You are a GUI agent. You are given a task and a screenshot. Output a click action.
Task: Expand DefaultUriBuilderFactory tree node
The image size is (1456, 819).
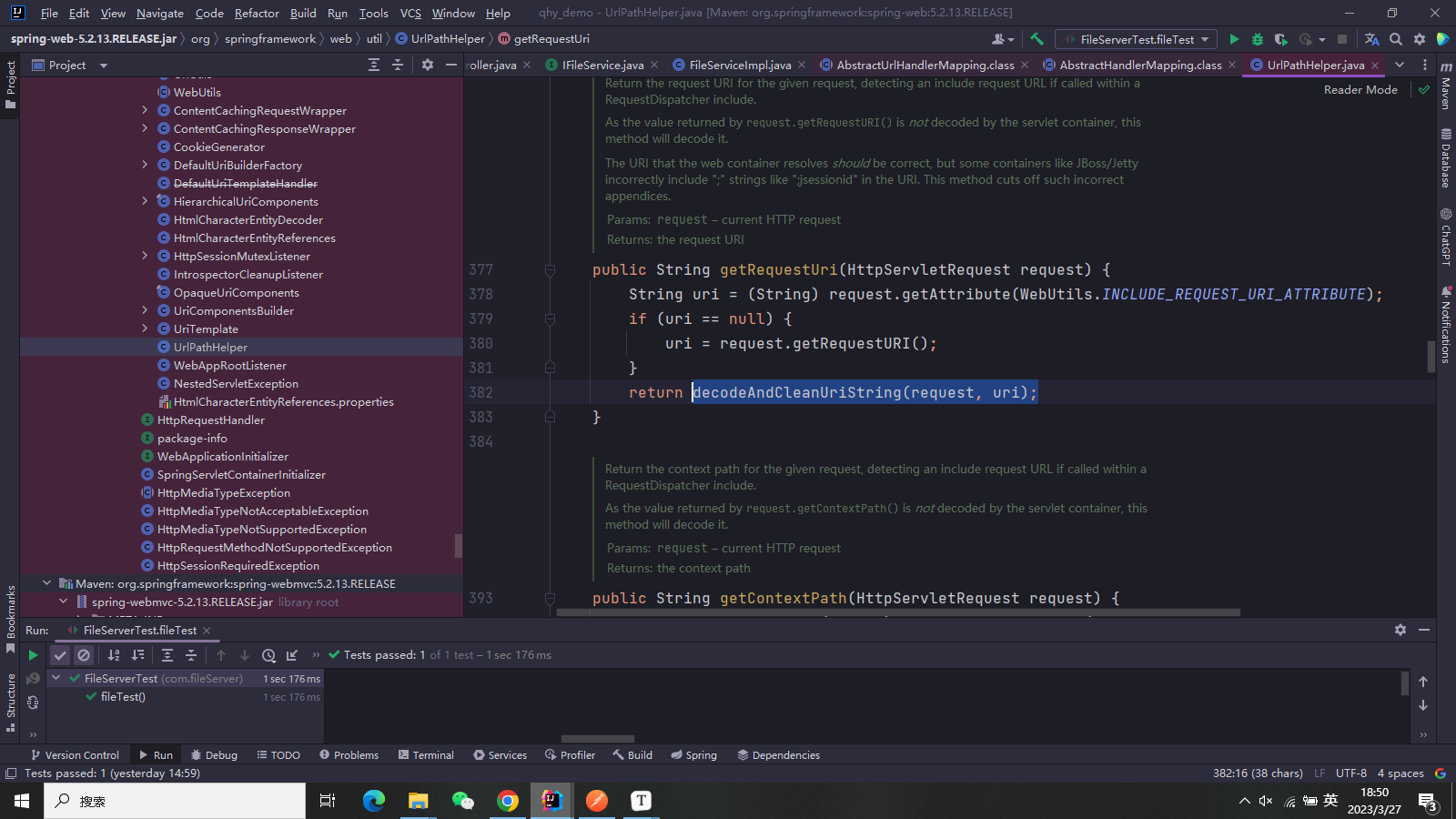(145, 165)
